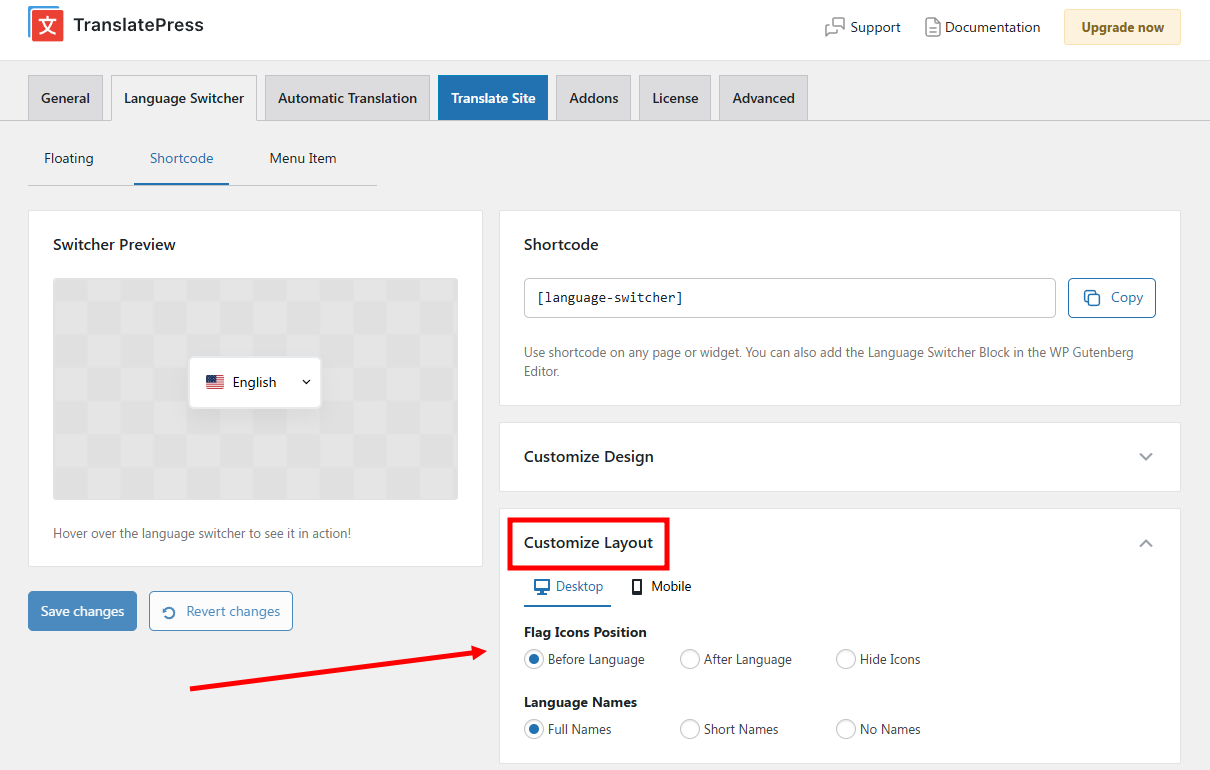Screen dimensions: 1210x770
Task: Click the Save changes button
Action: (82, 611)
